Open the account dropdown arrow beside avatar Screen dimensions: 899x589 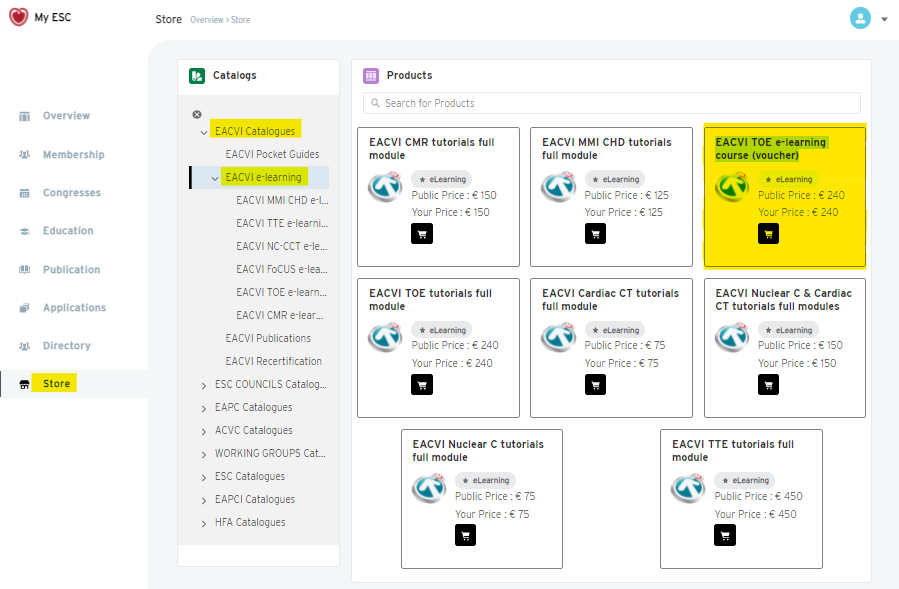coord(885,19)
